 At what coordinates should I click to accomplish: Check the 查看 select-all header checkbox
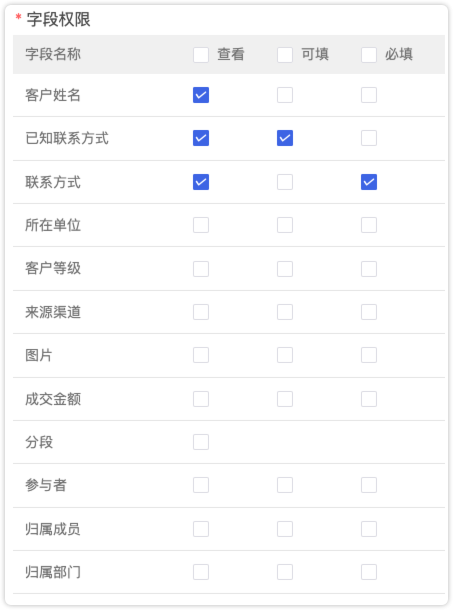[201, 55]
